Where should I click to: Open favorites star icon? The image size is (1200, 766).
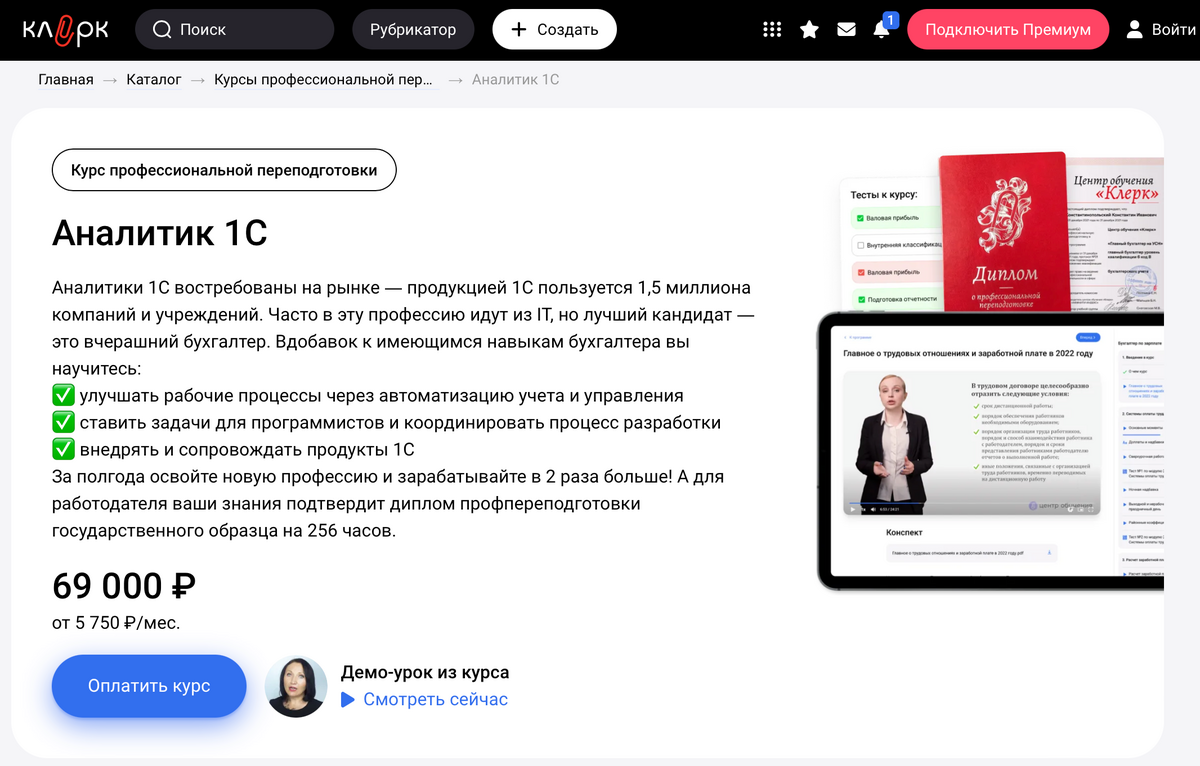[x=809, y=30]
